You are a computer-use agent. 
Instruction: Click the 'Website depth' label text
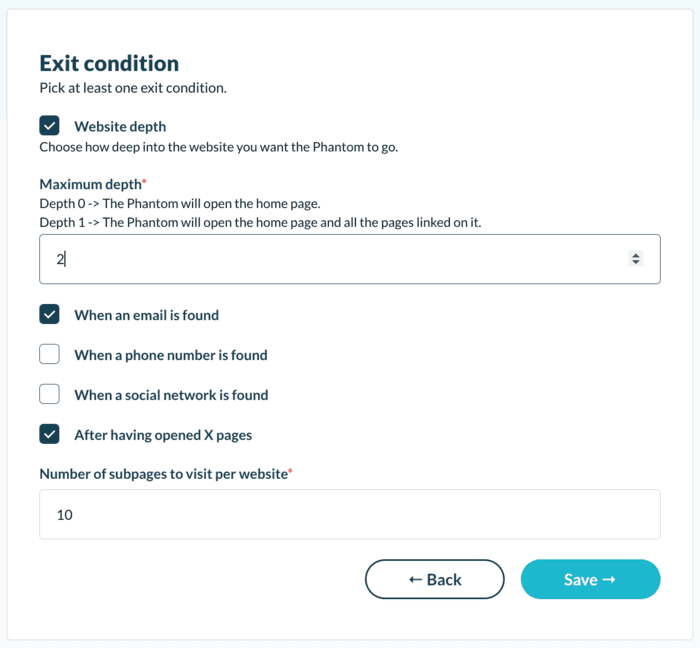pyautogui.click(x=120, y=127)
